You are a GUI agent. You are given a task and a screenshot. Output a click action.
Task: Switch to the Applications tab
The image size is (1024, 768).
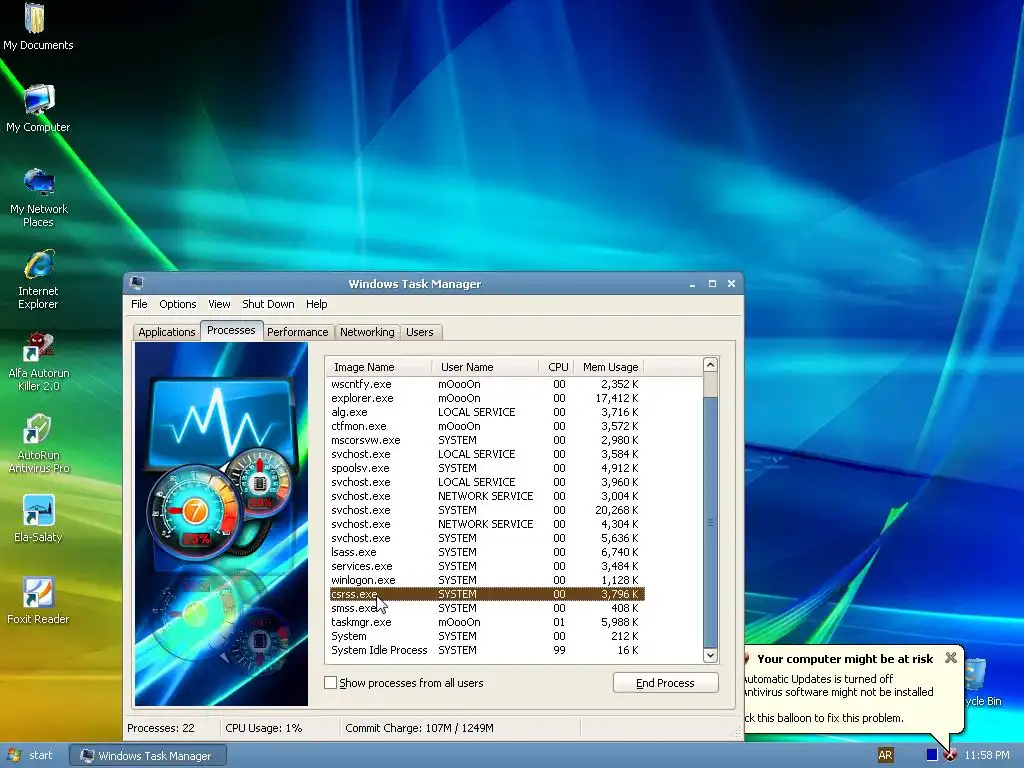(167, 332)
